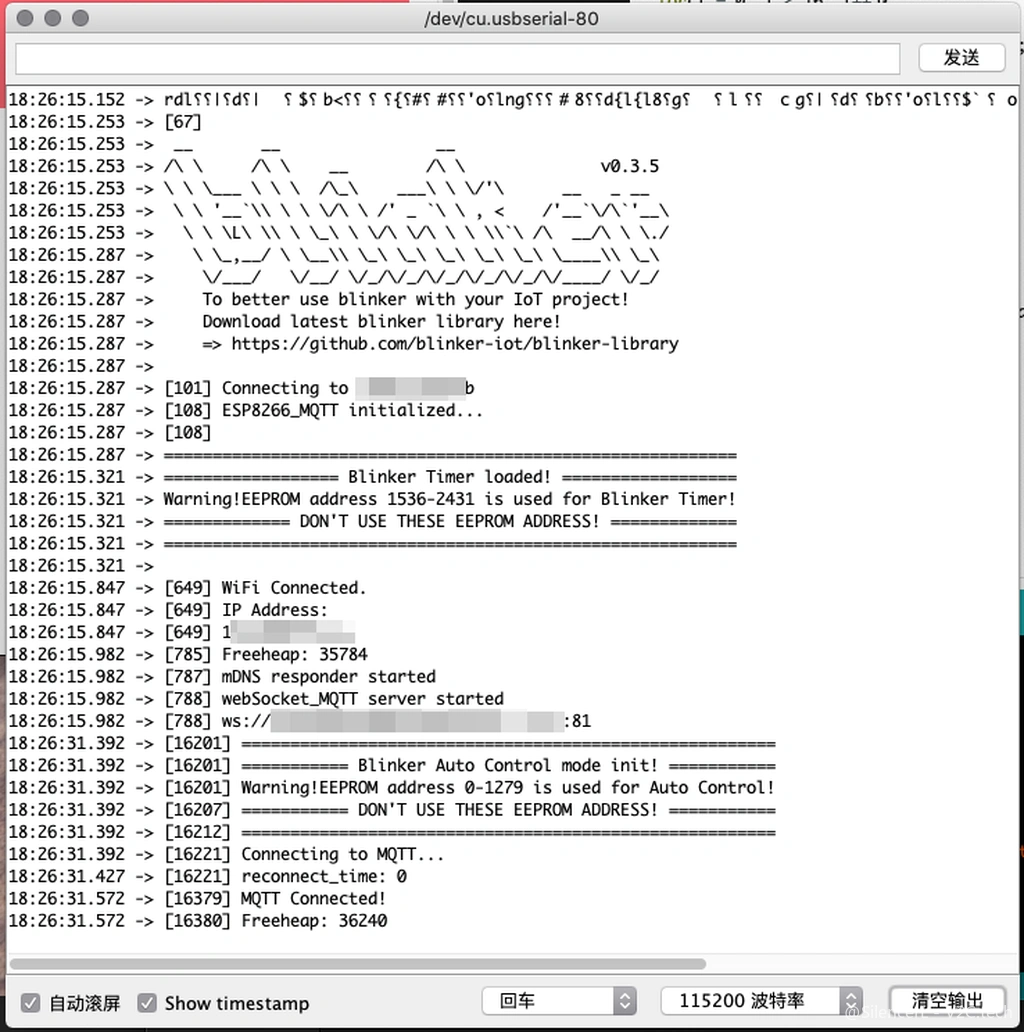Click the horizontal scrollbar of the output

pos(357,964)
